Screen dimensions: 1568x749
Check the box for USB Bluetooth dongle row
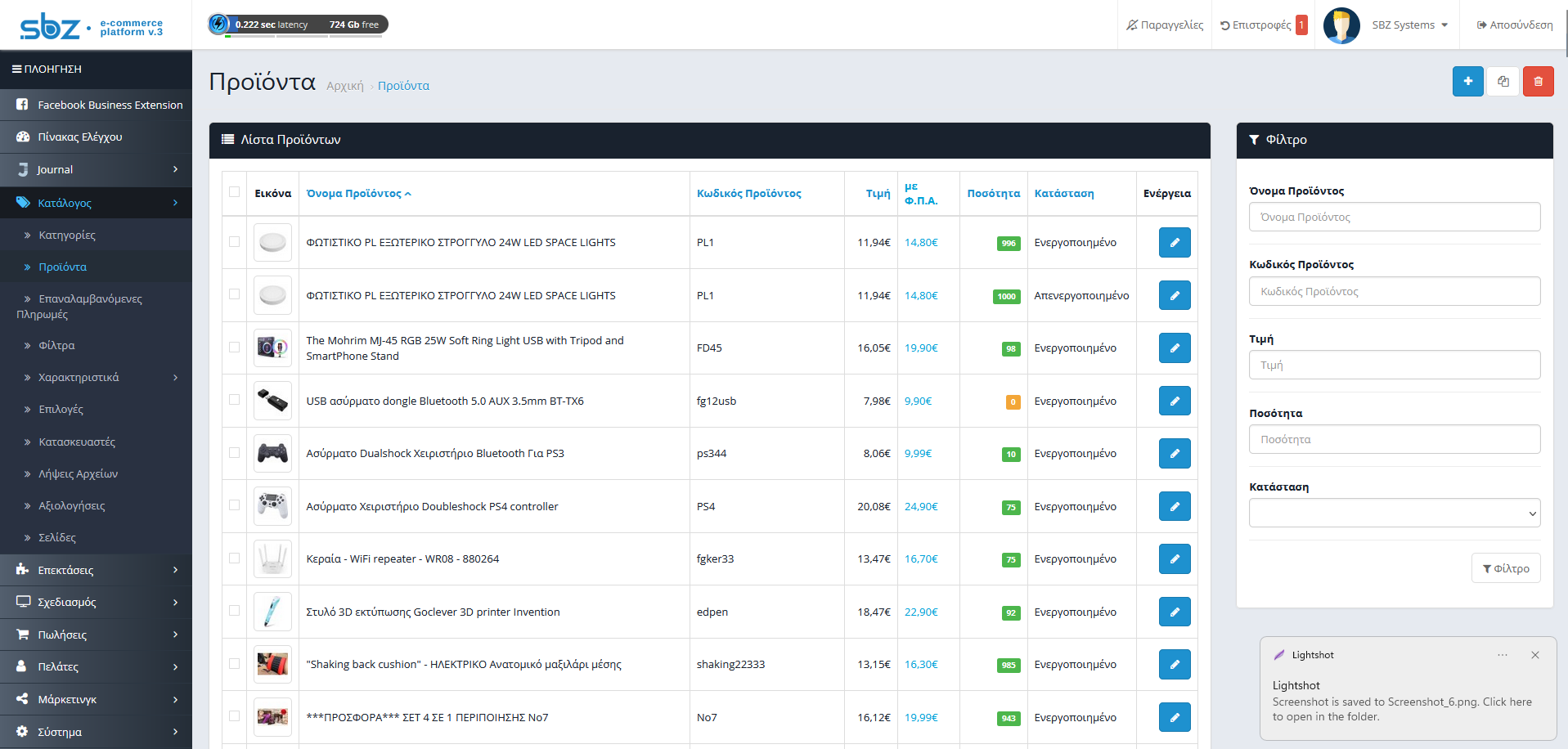click(x=235, y=400)
